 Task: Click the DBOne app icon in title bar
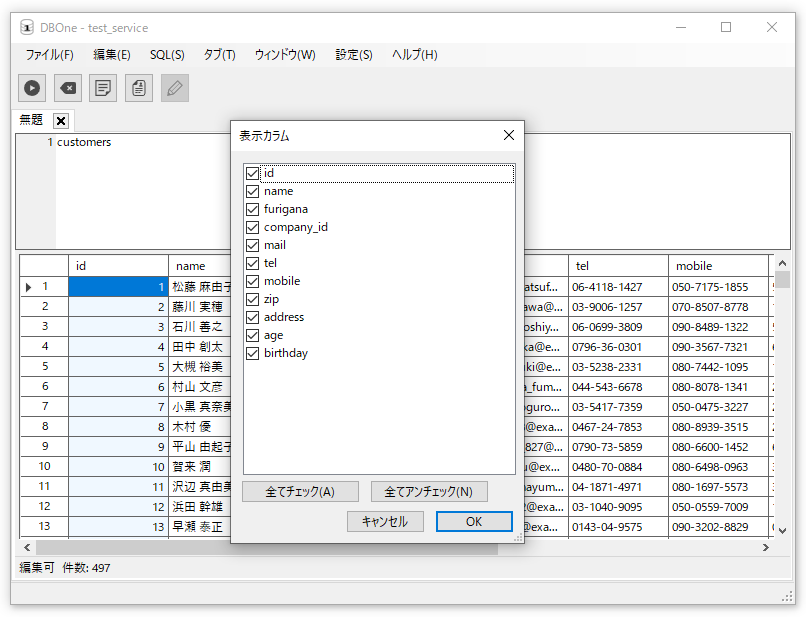pyautogui.click(x=27, y=28)
